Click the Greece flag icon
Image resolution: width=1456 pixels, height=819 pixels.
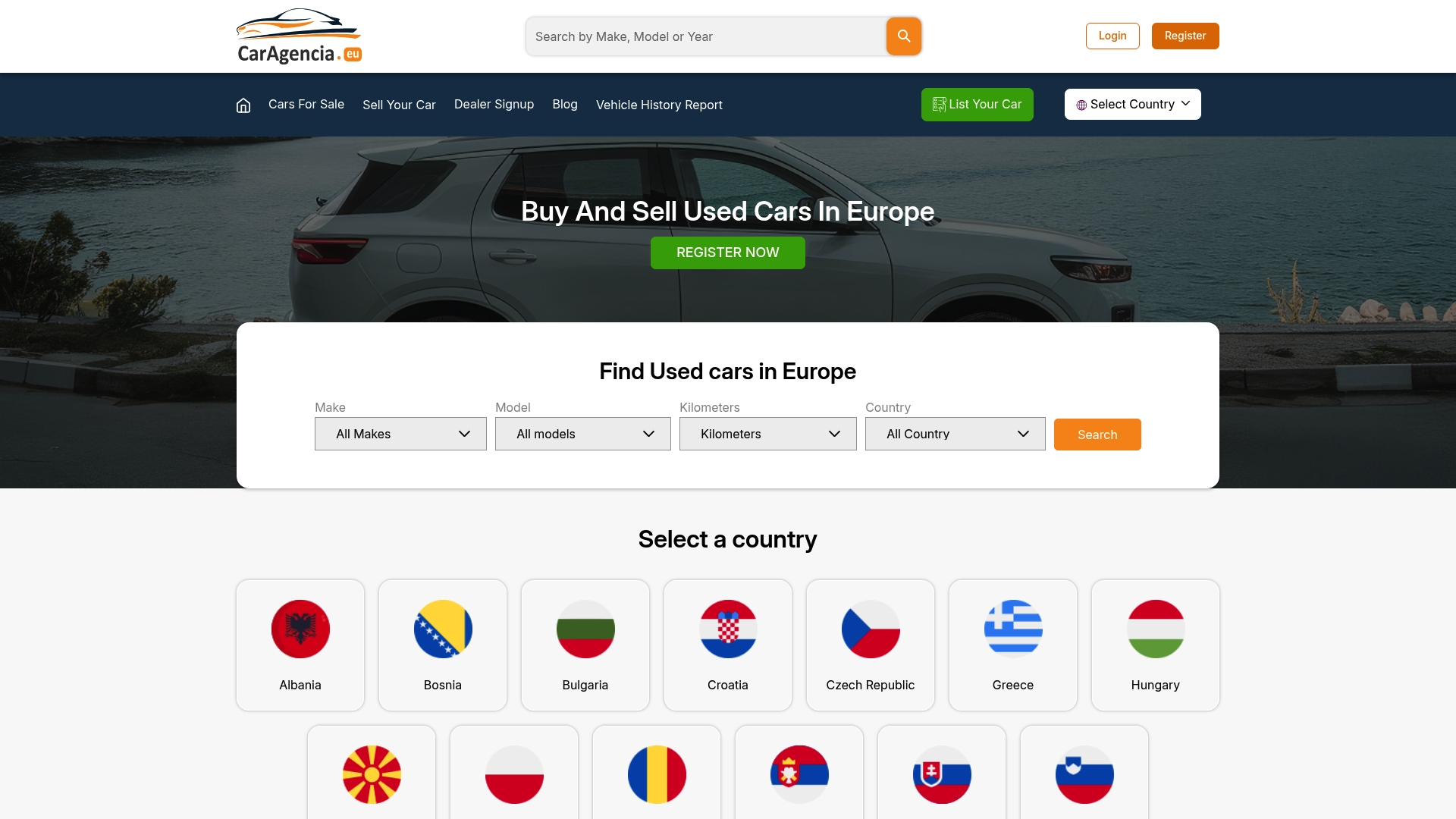1013,629
